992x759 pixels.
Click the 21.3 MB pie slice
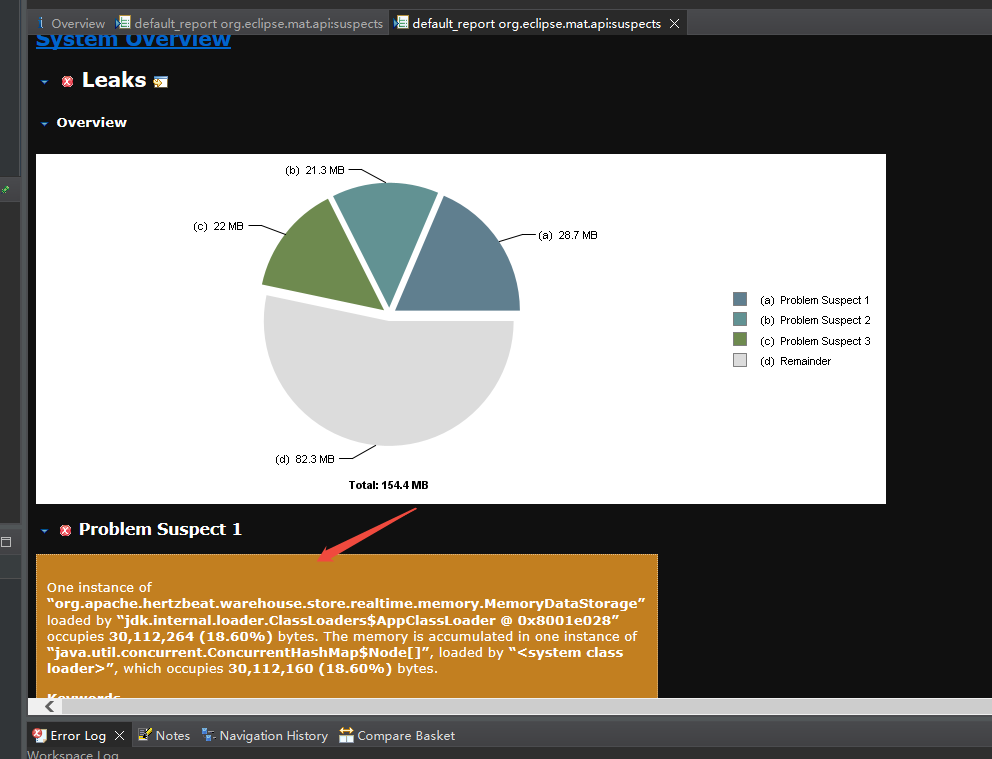tap(387, 234)
